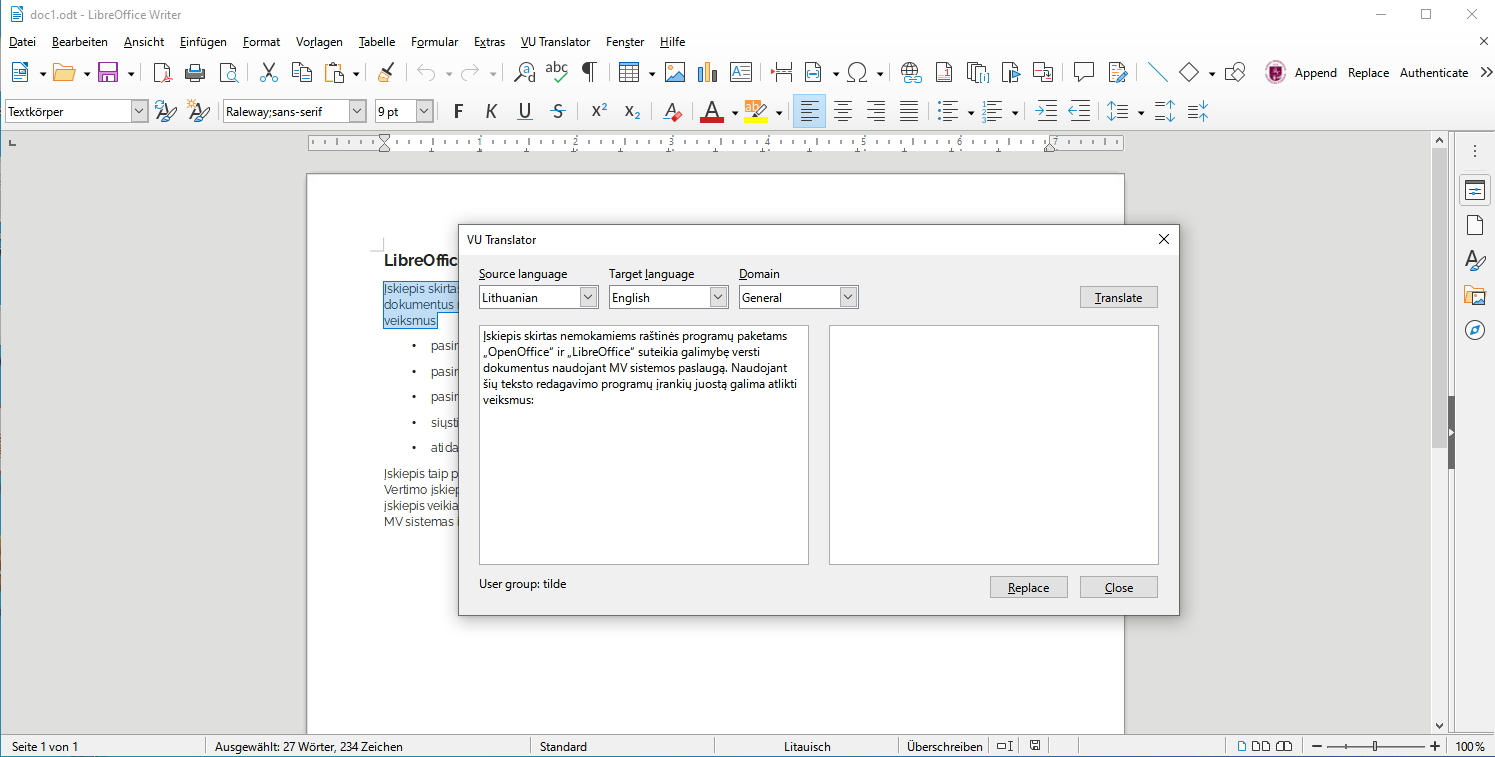Toggle bold formatting F button
Screen dimensions: 1495x757
pyautogui.click(x=458, y=111)
